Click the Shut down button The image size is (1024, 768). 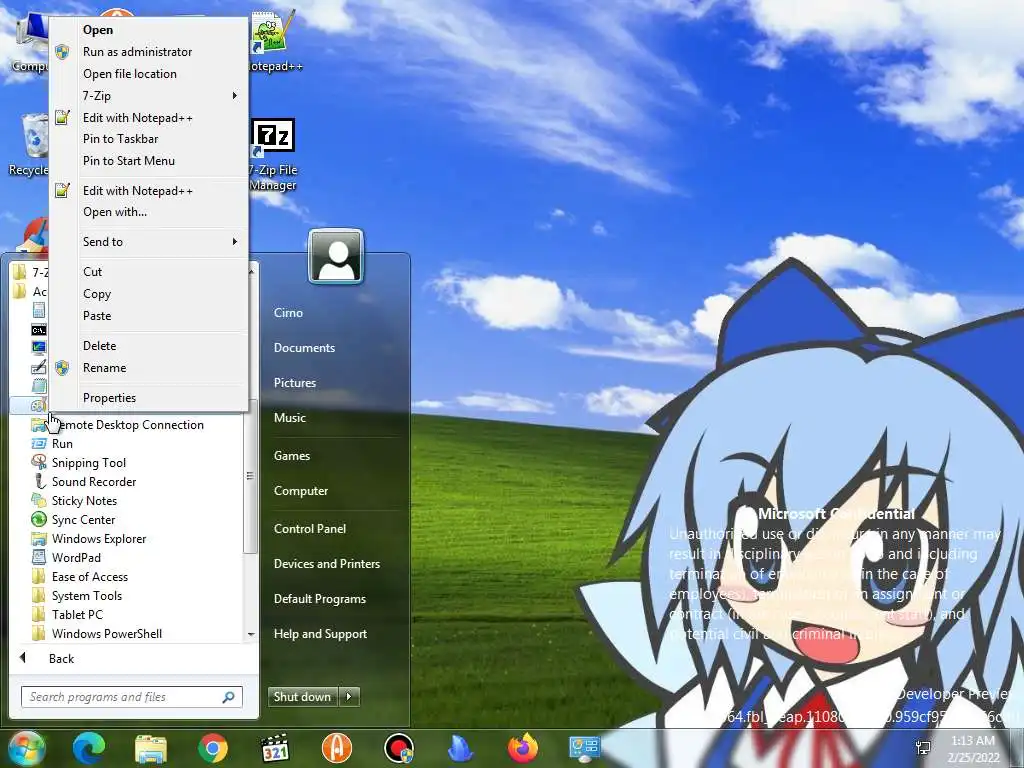point(303,697)
